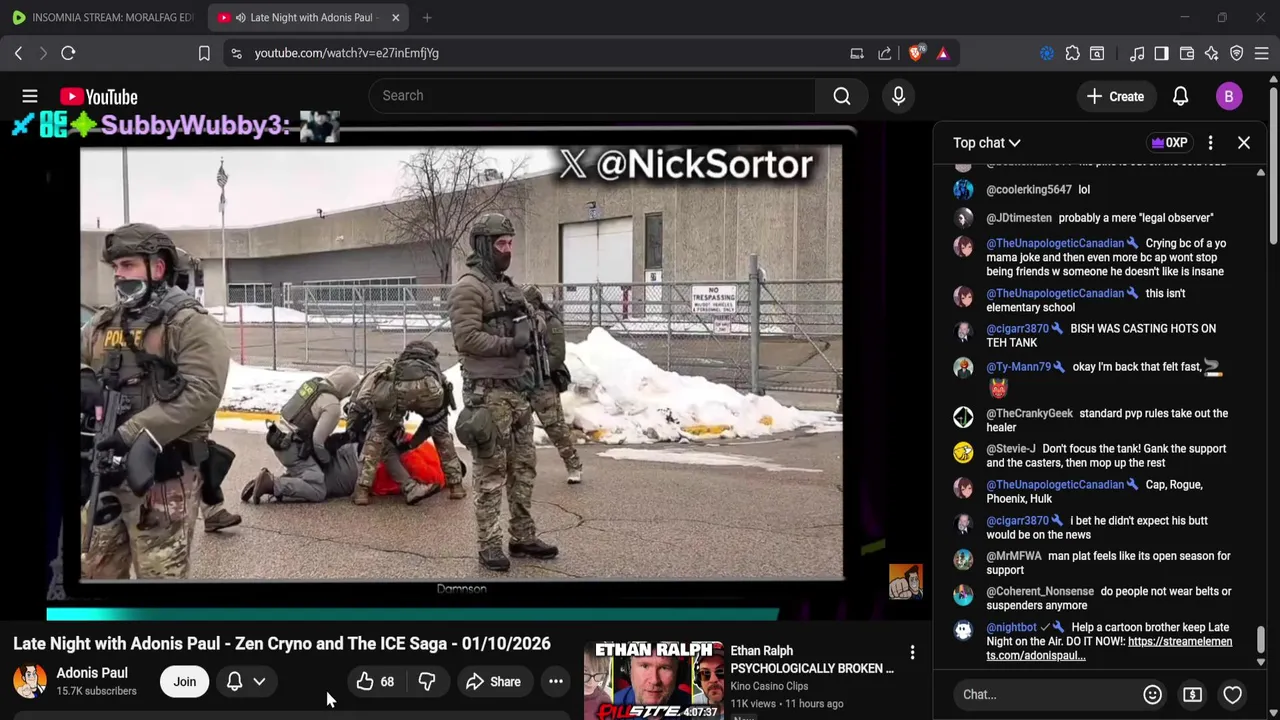Click the teal progress bar under video
This screenshot has width=1280, height=720.
click(x=412, y=614)
